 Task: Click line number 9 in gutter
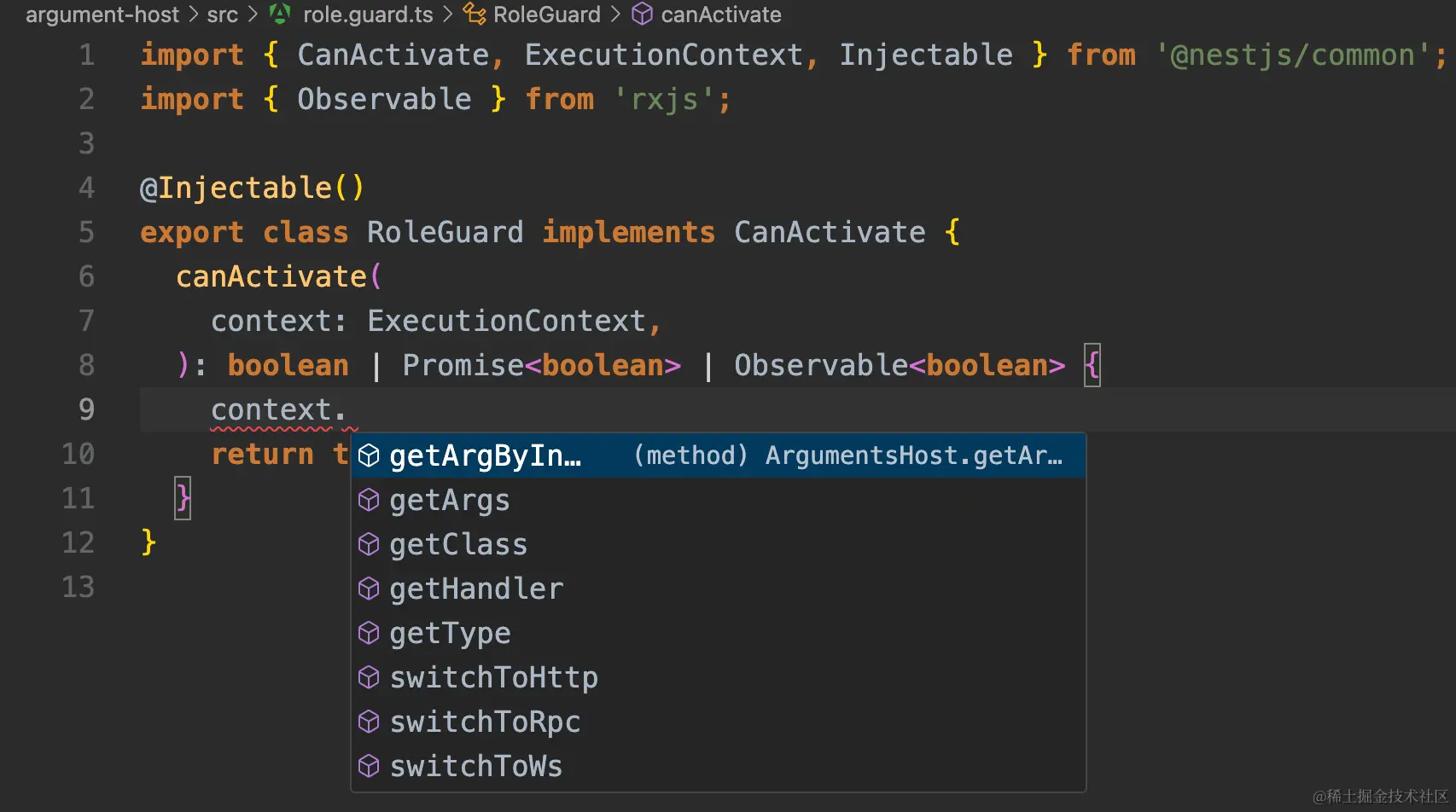86,410
